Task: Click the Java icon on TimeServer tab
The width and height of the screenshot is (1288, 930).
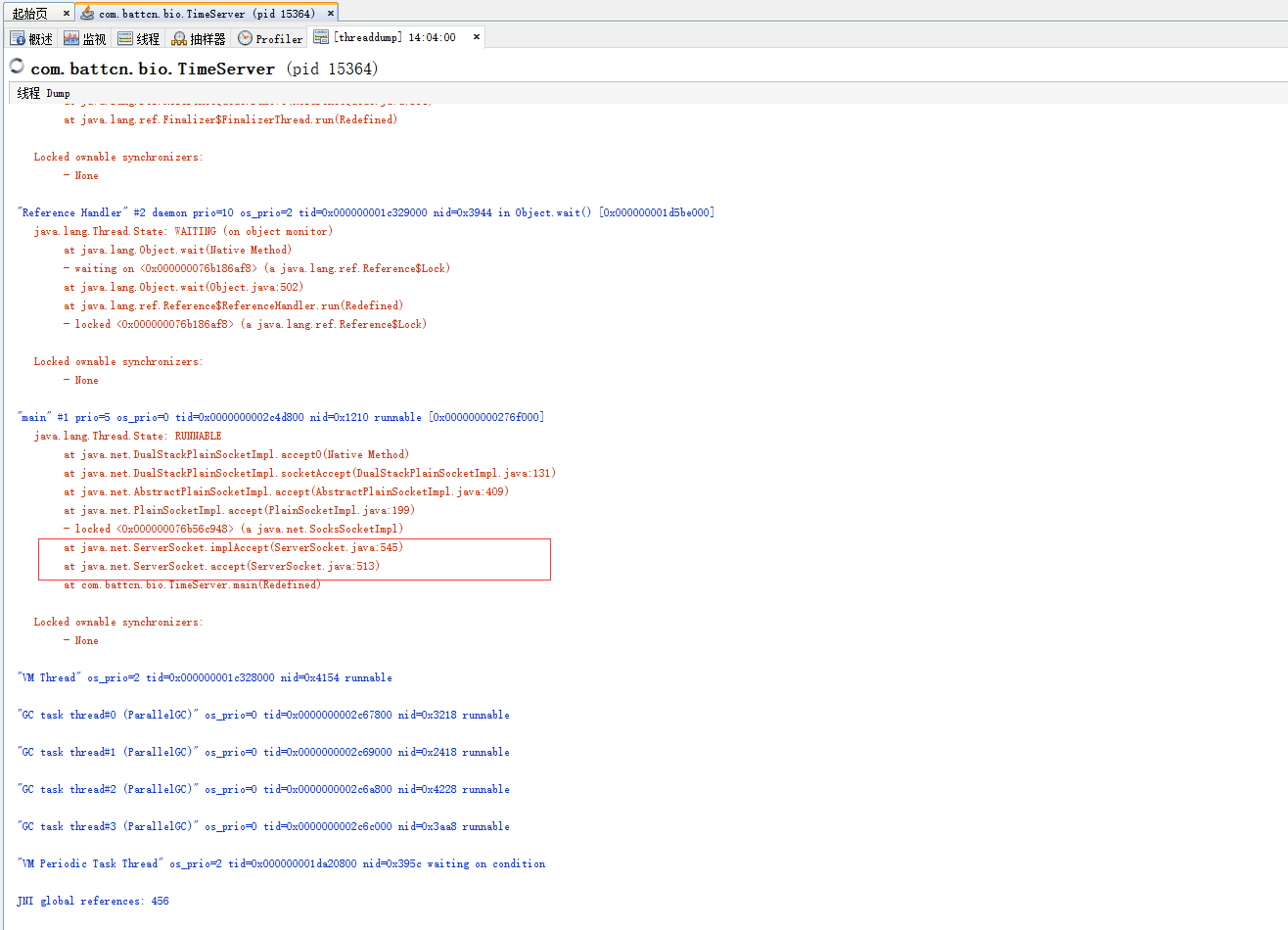Action: [x=87, y=14]
